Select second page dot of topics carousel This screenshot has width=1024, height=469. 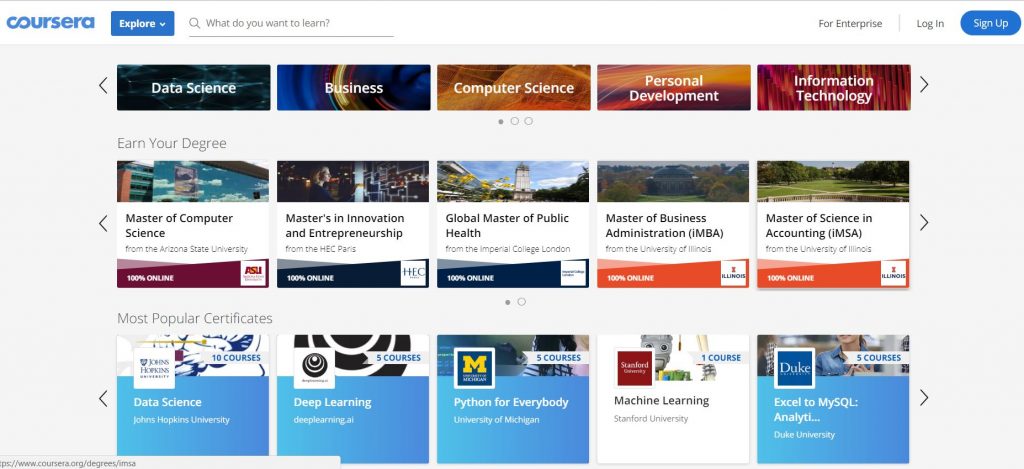tap(515, 121)
